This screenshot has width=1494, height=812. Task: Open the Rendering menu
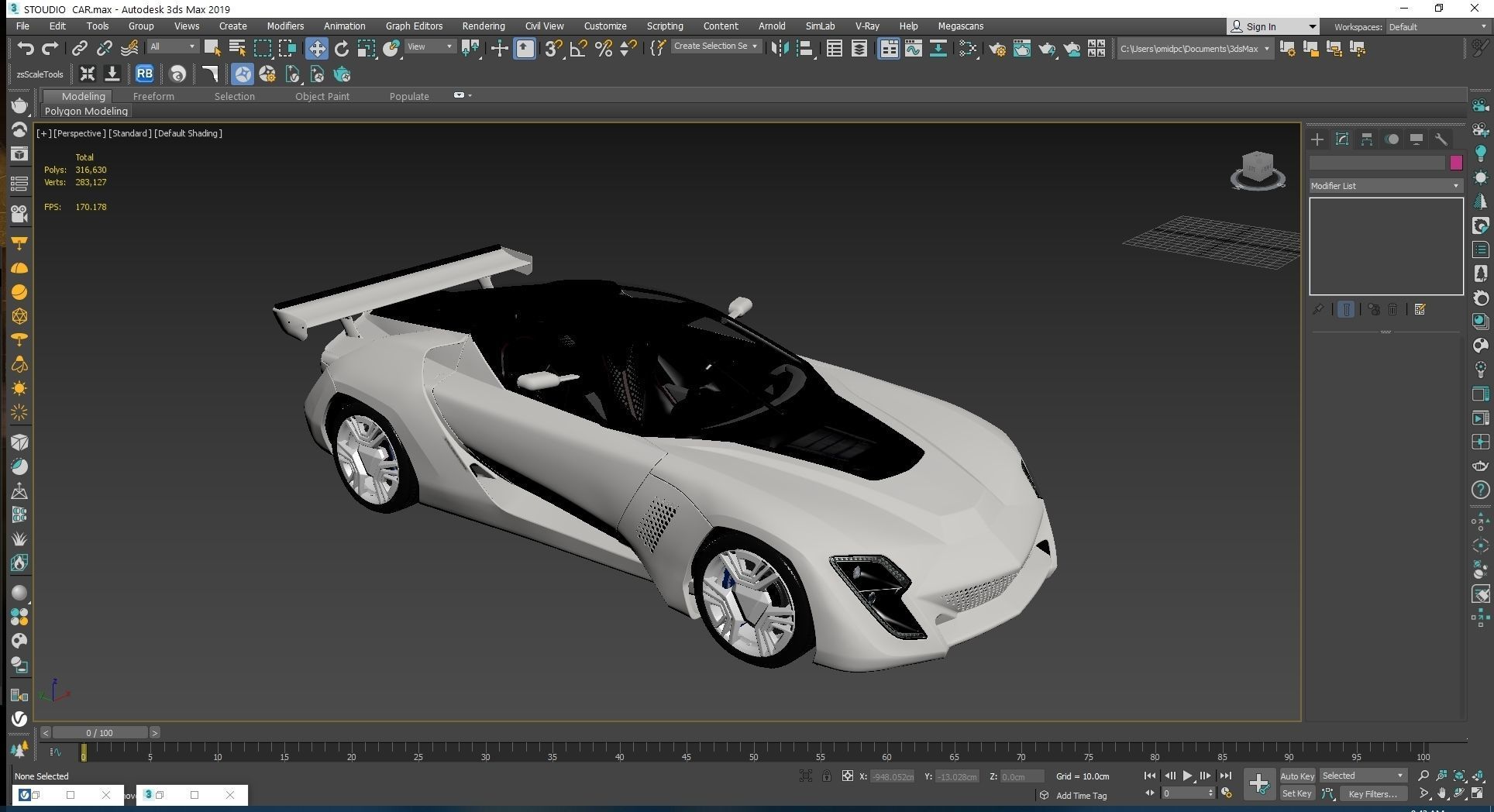[x=484, y=26]
